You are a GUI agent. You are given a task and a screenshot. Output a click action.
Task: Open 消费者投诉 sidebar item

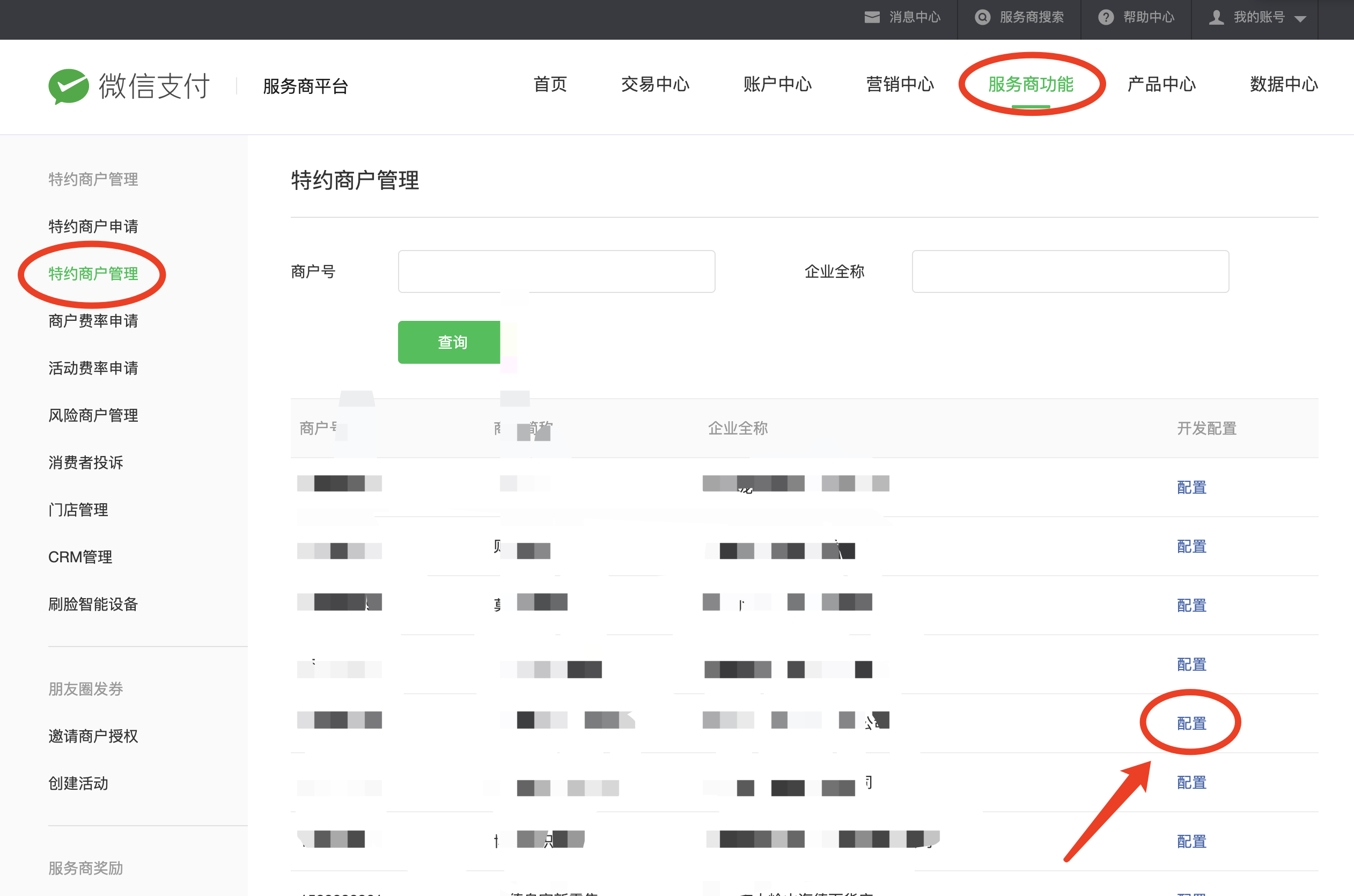(x=86, y=462)
